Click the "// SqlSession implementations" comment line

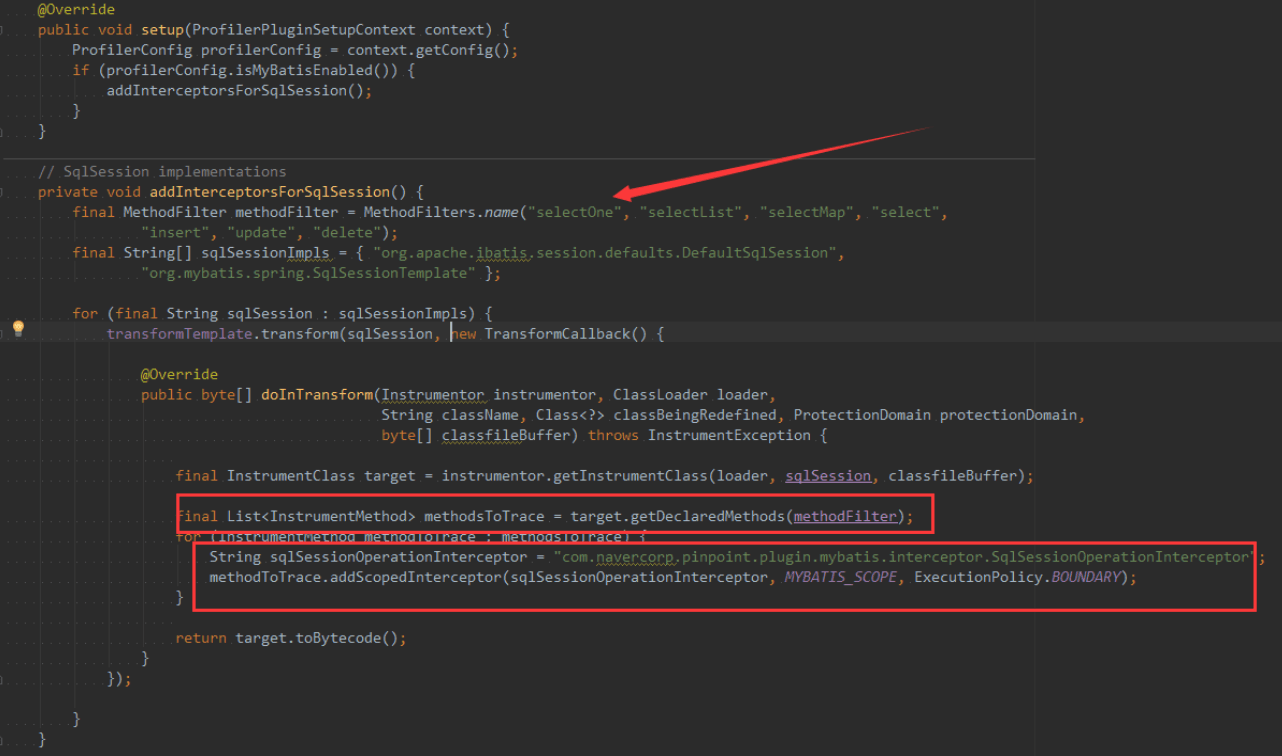point(162,171)
